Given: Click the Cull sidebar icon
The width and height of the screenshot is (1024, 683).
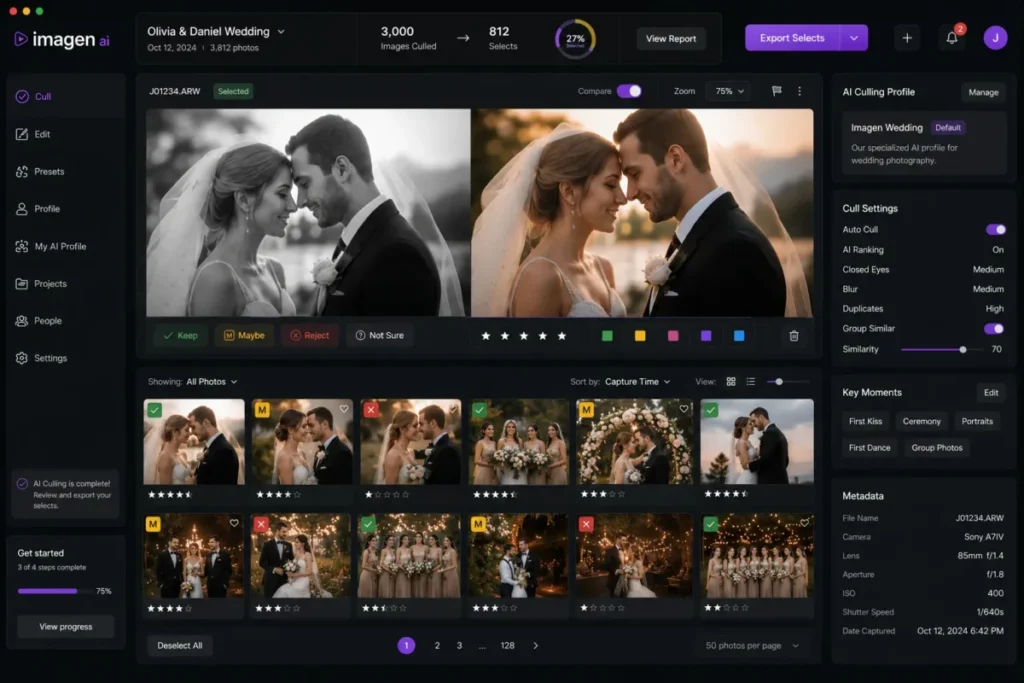Looking at the screenshot, I should pos(22,97).
